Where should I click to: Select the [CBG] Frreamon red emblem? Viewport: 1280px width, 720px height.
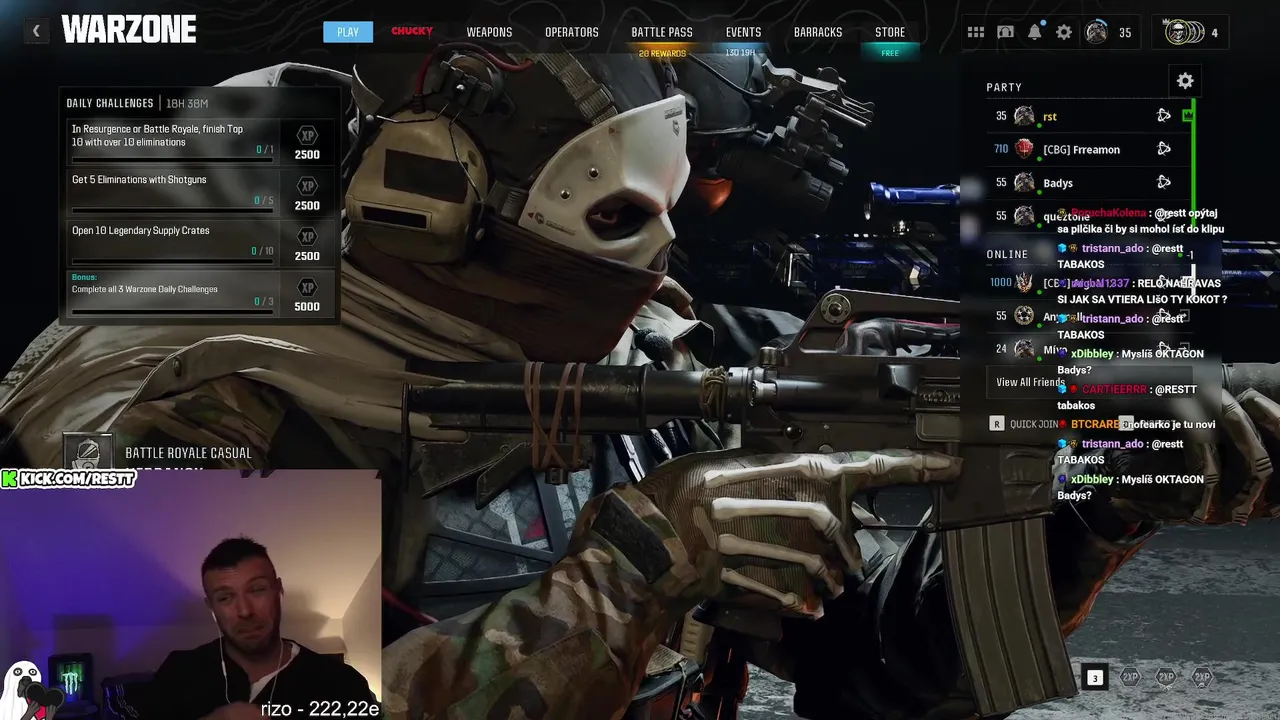(1024, 149)
